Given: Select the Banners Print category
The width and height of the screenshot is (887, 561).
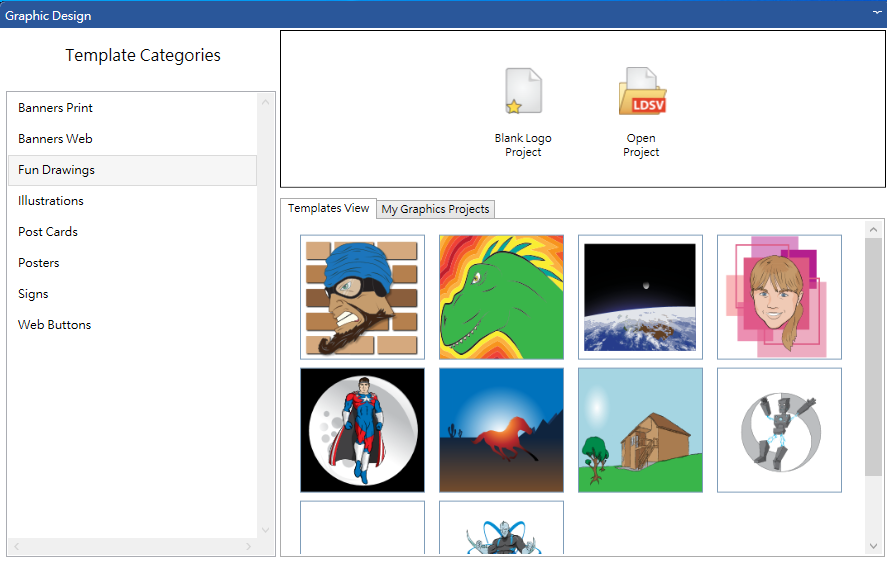Looking at the screenshot, I should (132, 108).
